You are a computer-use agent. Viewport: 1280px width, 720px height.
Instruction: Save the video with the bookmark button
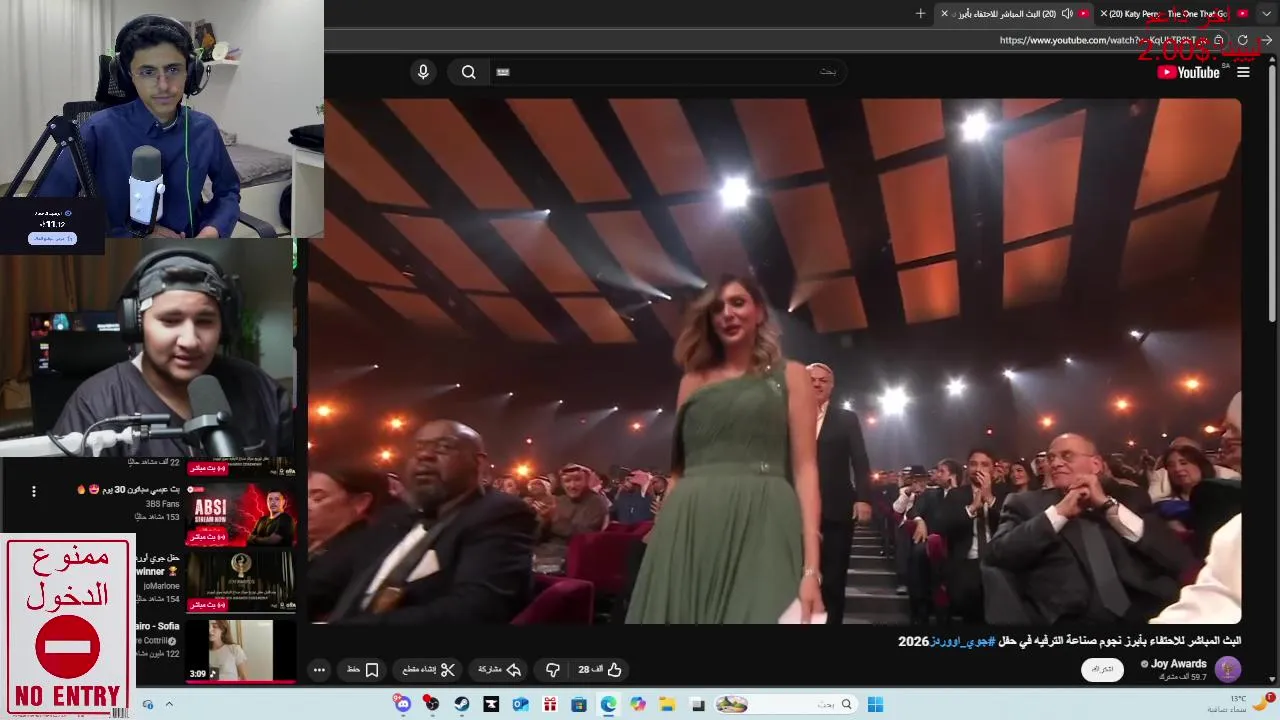pyautogui.click(x=363, y=670)
